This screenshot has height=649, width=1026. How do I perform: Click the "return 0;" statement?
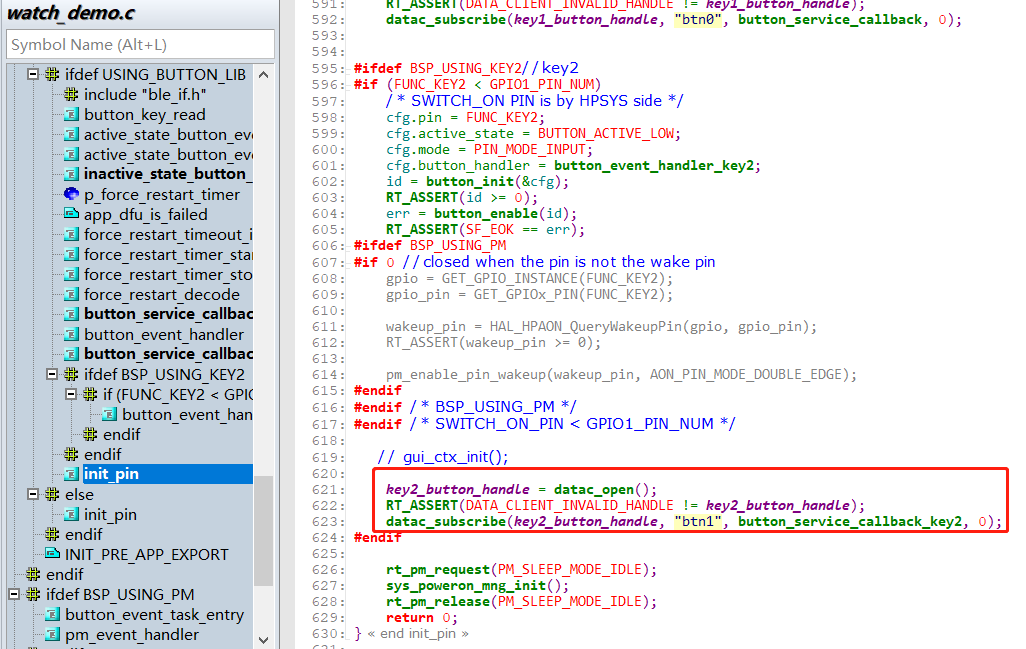click(421, 618)
